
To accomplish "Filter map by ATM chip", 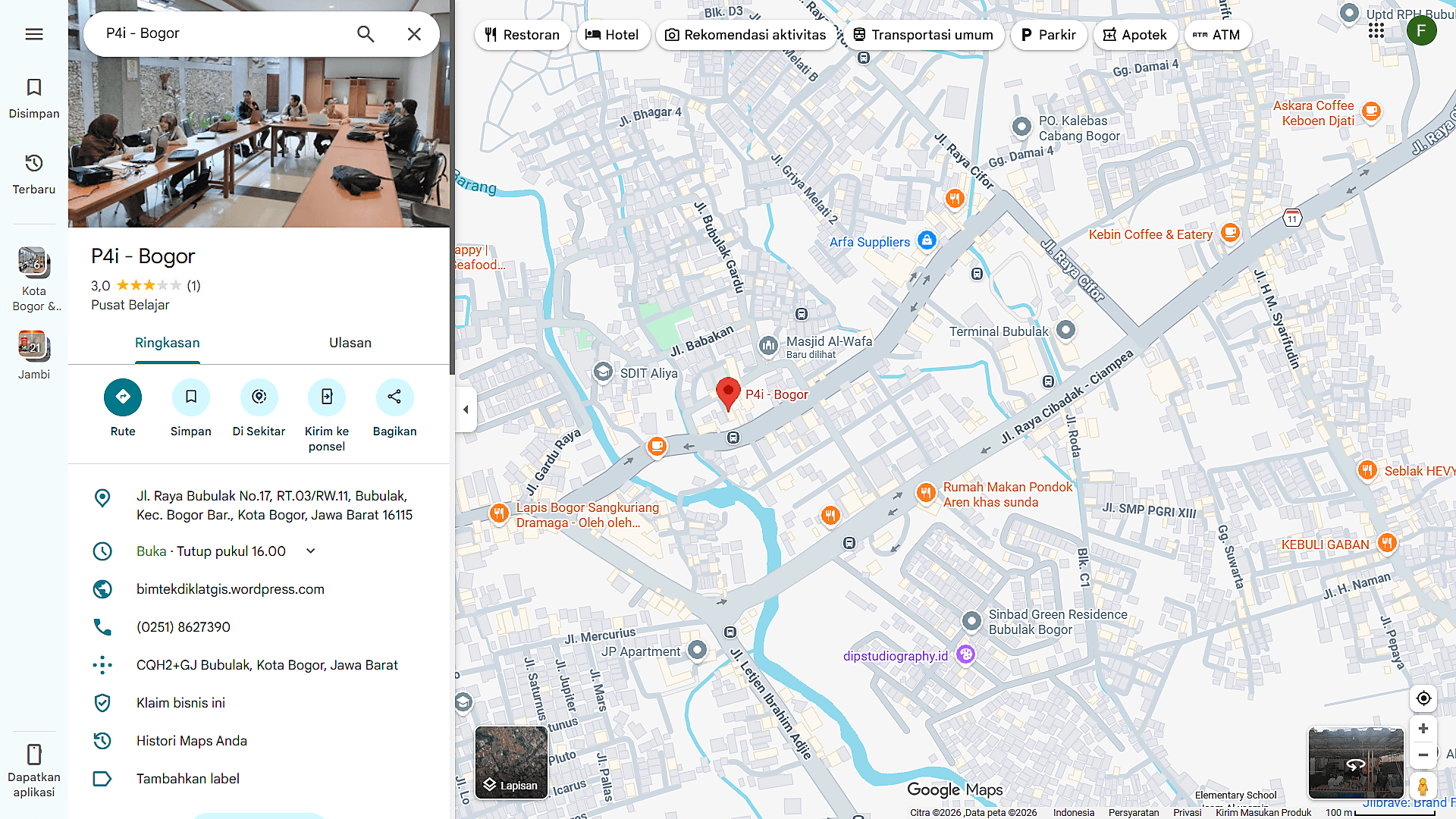I will click(x=1217, y=35).
